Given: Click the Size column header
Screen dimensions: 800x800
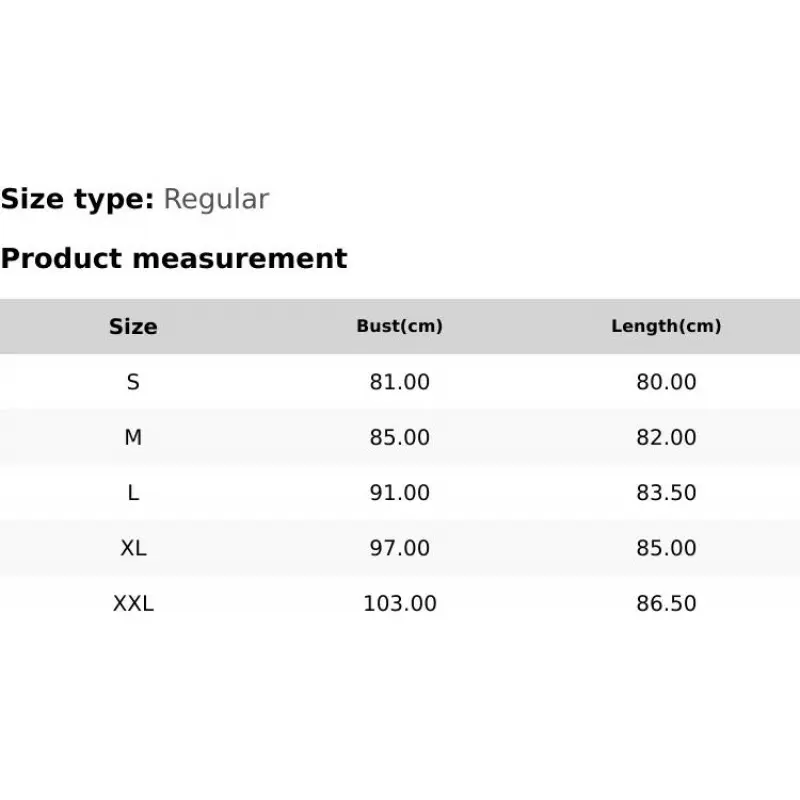Looking at the screenshot, I should click(x=133, y=326).
